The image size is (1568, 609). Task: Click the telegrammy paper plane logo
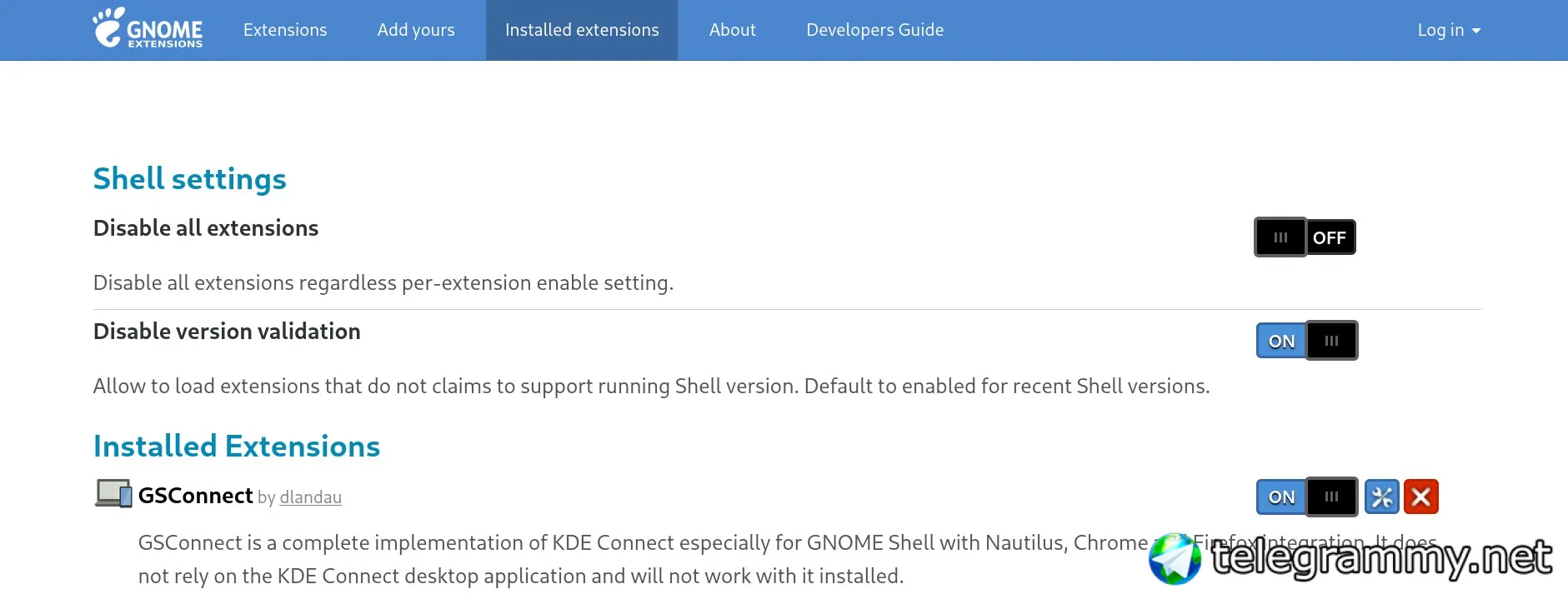(1175, 558)
